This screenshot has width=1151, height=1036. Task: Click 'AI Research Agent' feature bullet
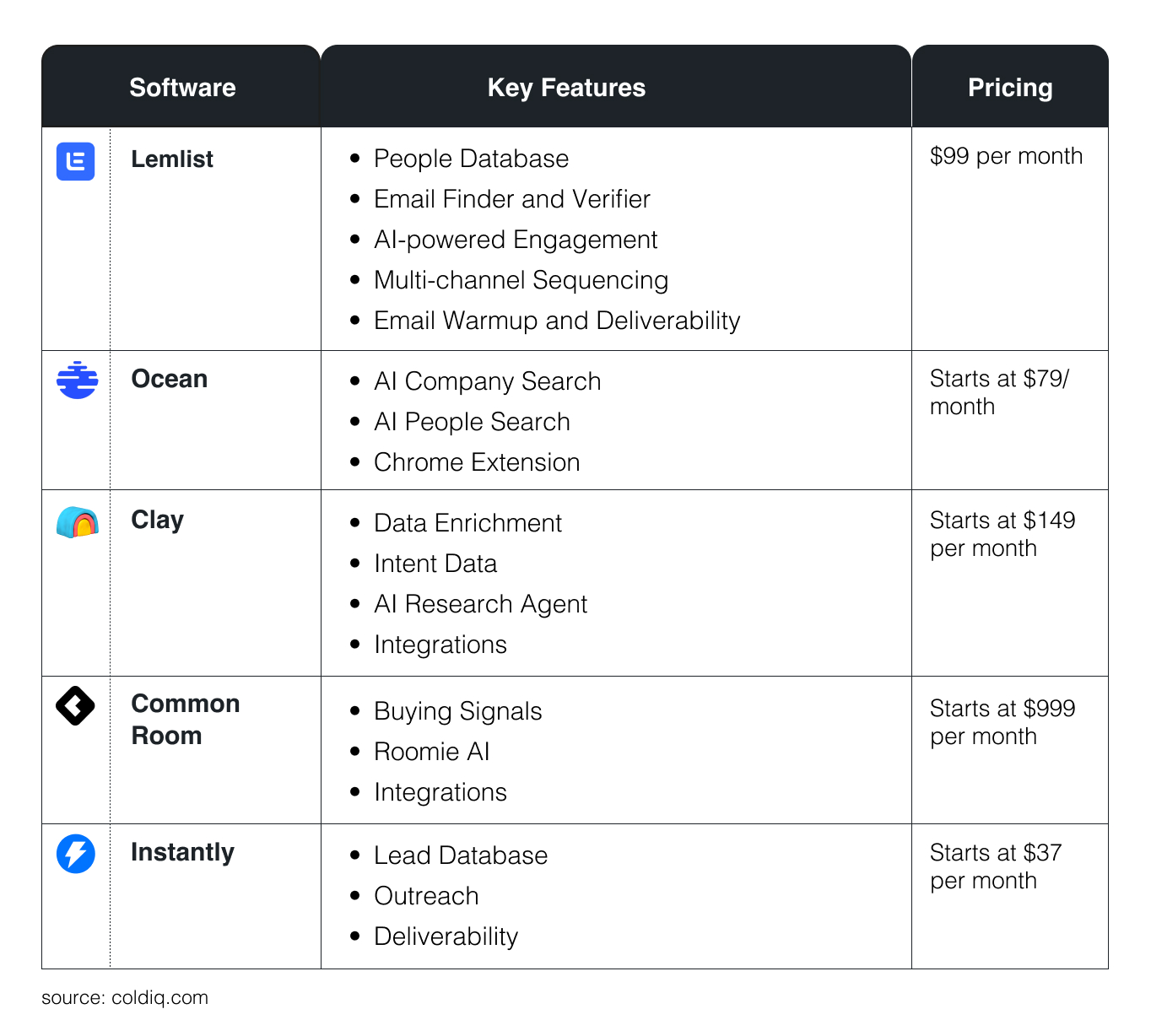(480, 604)
